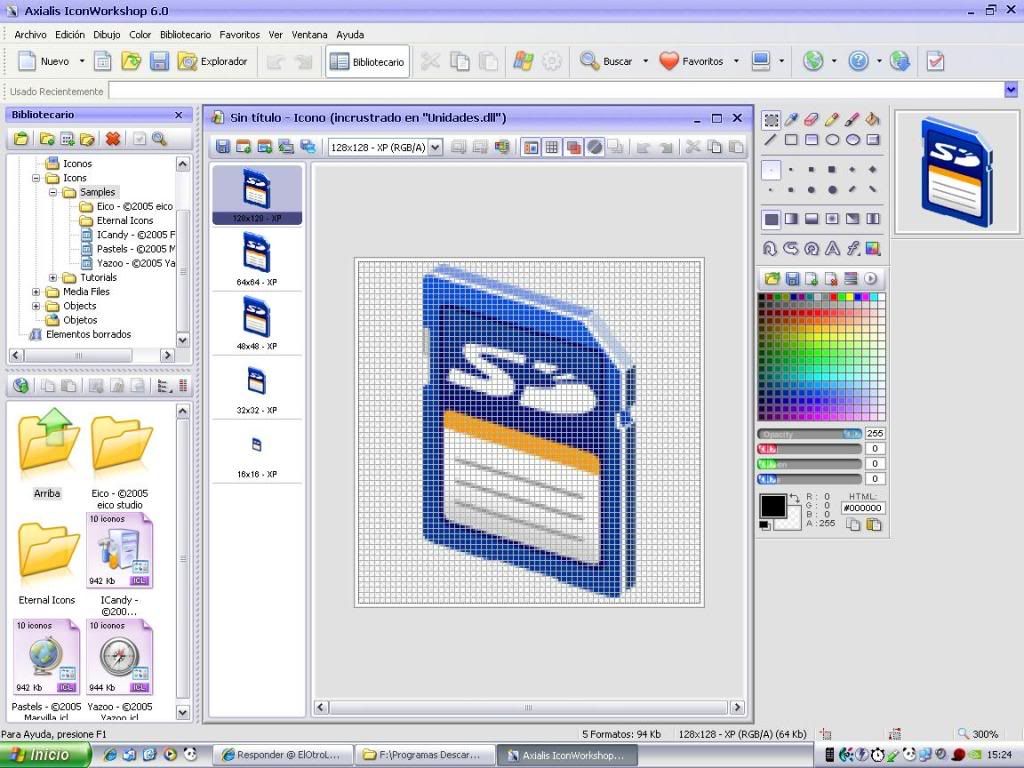This screenshot has height=768, width=1024.
Task: Click the swap foreground/background colors arrow
Action: point(794,498)
